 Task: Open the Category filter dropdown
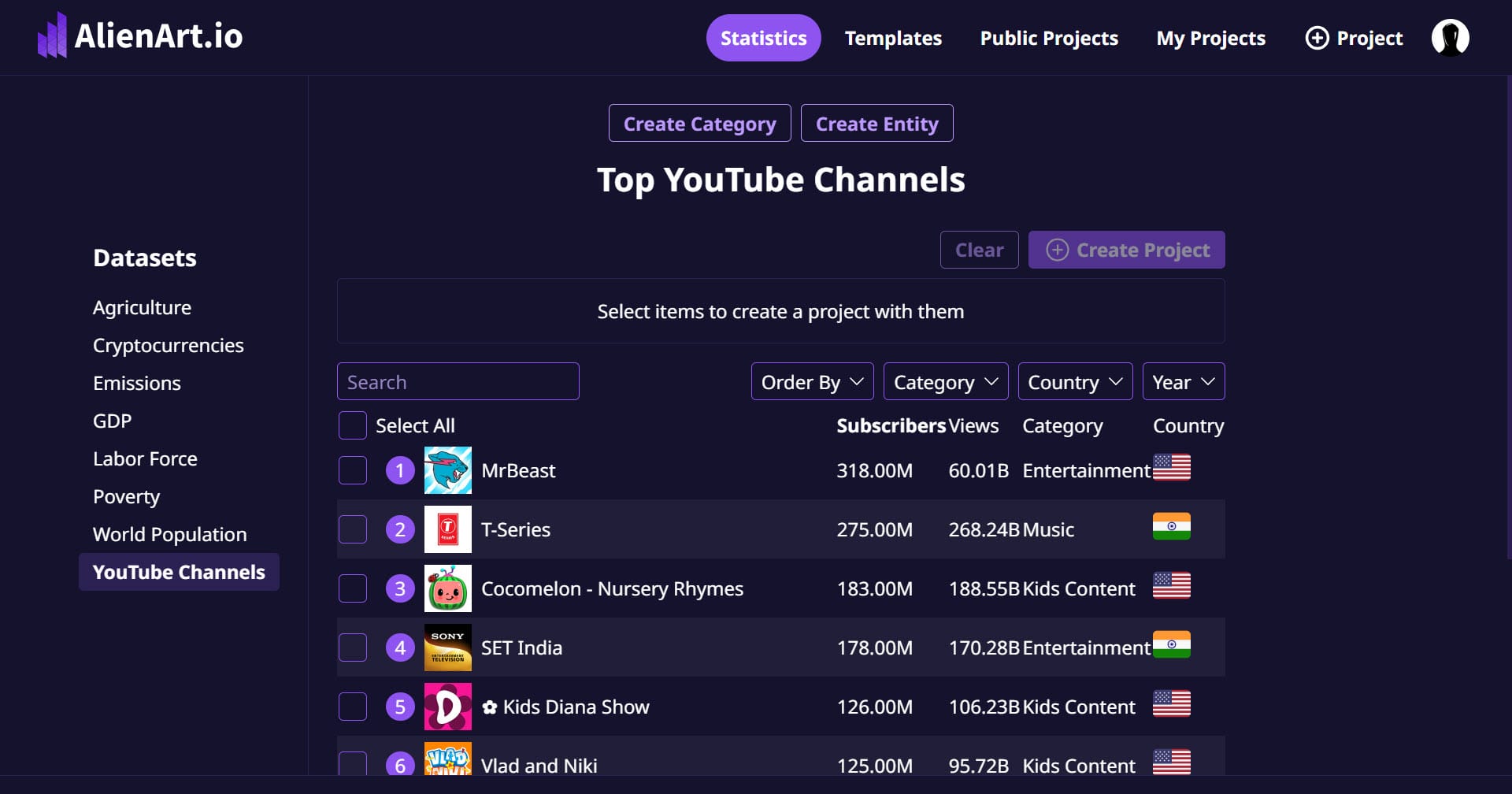click(946, 381)
